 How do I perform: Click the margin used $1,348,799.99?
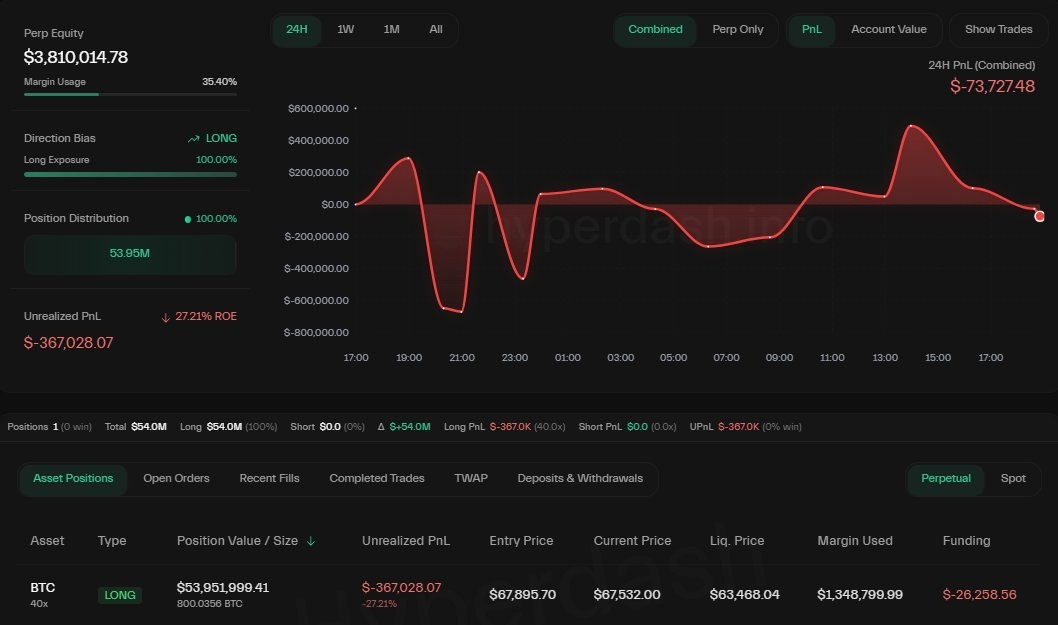click(x=860, y=595)
